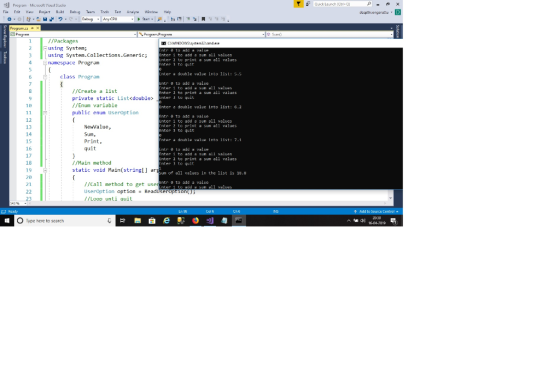Open Task View from the taskbar

click(x=122, y=221)
